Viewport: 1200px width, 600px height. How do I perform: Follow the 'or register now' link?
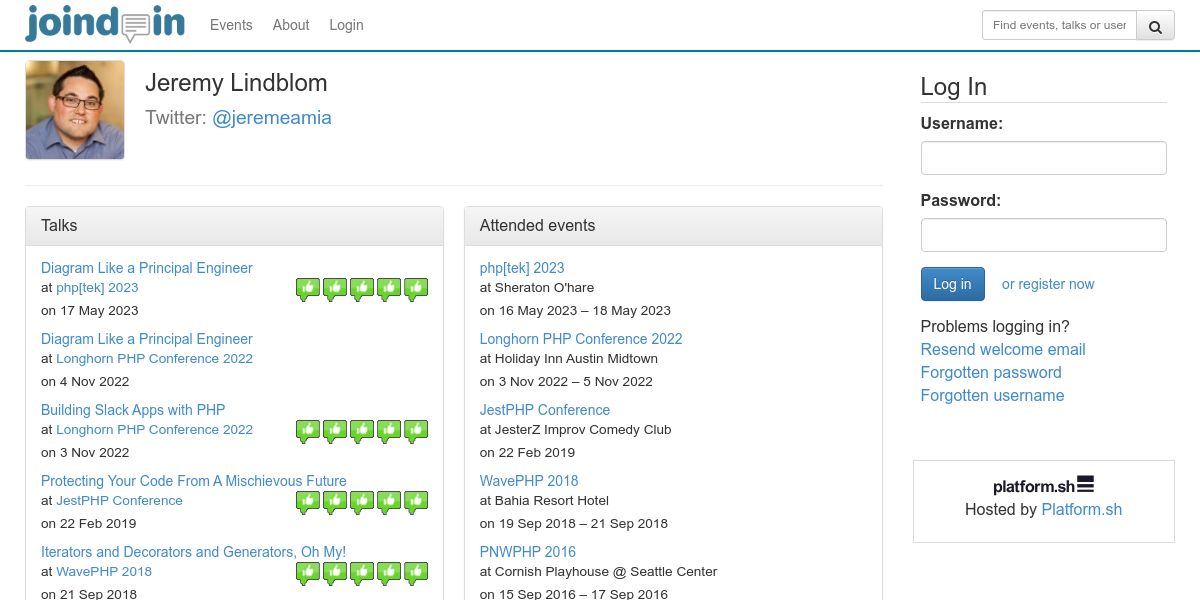click(1048, 284)
